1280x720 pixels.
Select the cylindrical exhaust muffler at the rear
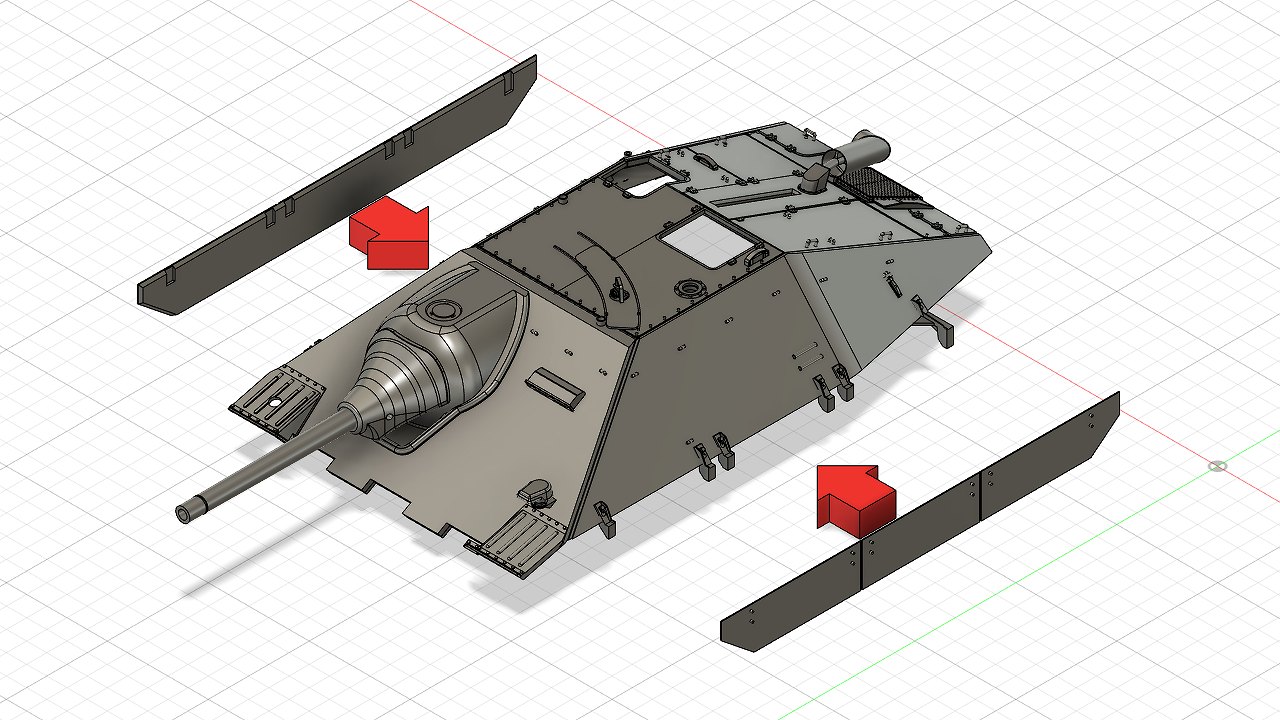[x=865, y=152]
